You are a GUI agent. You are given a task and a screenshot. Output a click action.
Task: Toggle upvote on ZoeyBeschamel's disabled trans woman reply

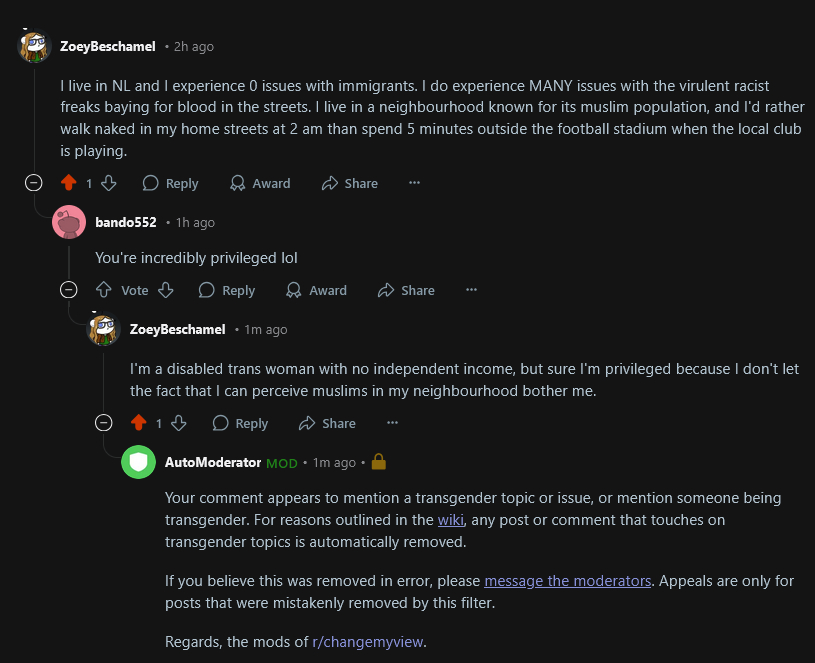tap(138, 423)
